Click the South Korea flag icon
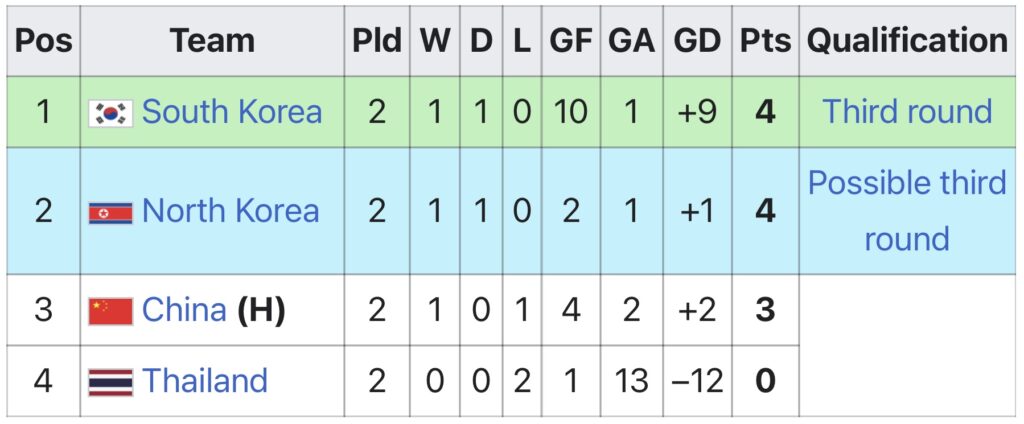 point(110,112)
